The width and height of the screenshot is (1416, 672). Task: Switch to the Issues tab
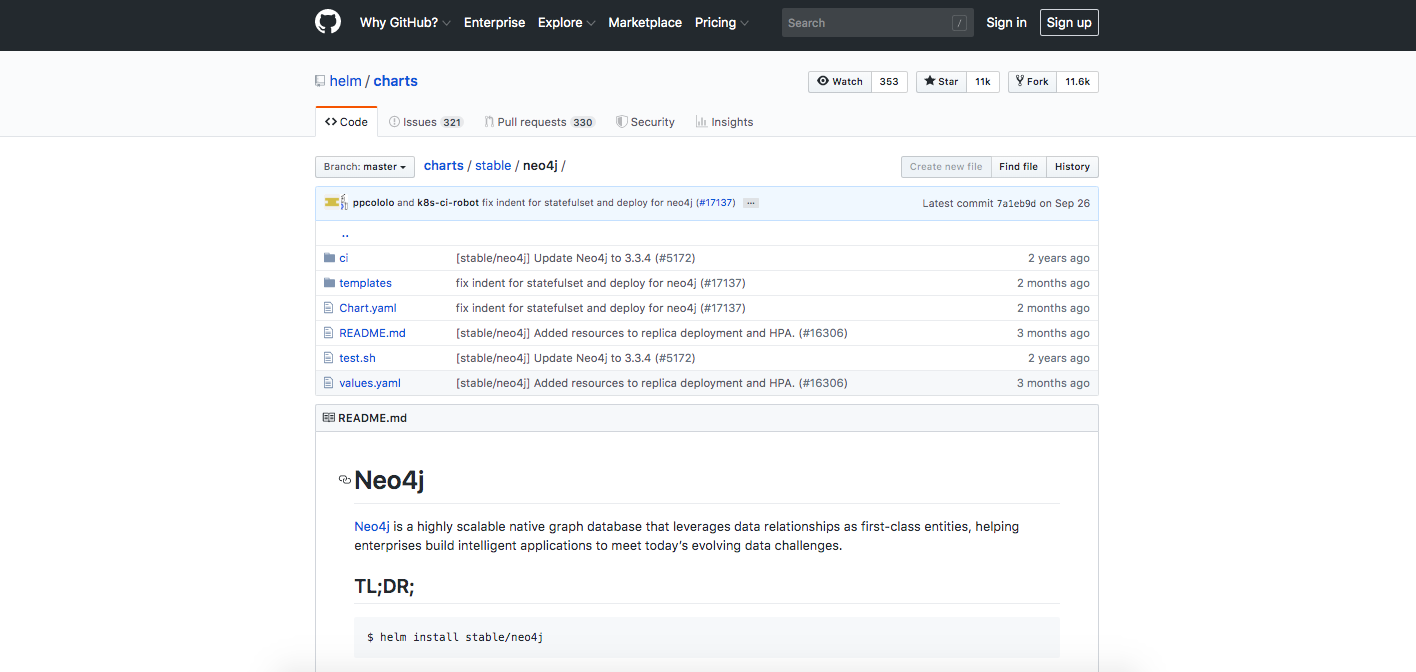tap(426, 122)
